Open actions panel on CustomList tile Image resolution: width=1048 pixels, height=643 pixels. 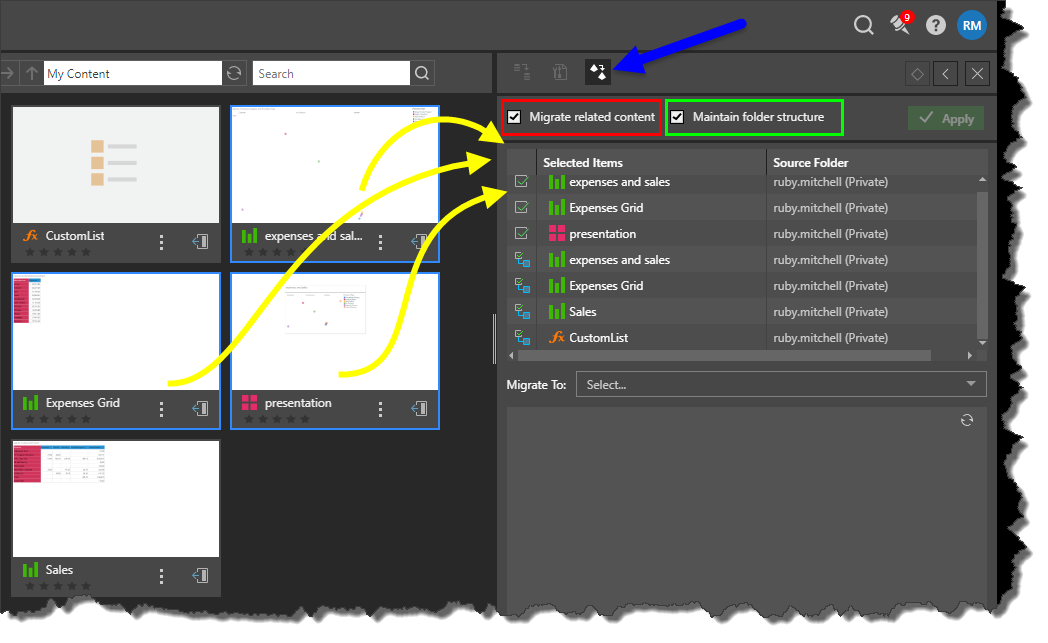click(200, 242)
